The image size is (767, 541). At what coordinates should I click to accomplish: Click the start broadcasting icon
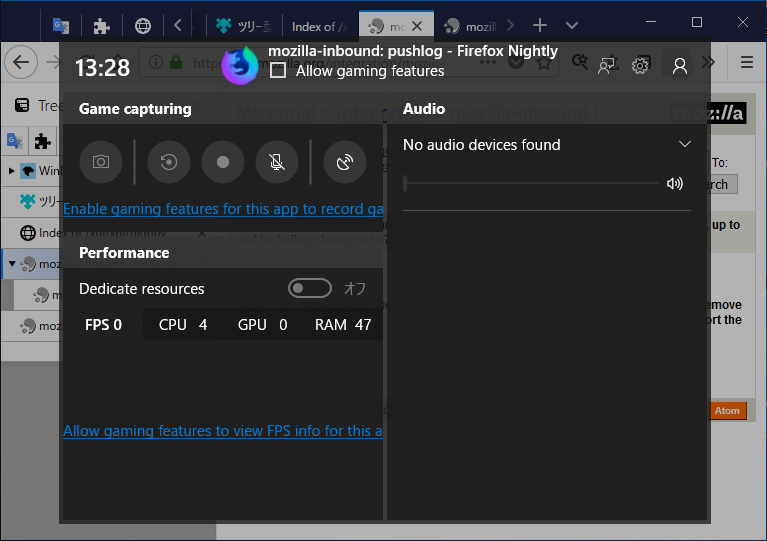pos(345,162)
